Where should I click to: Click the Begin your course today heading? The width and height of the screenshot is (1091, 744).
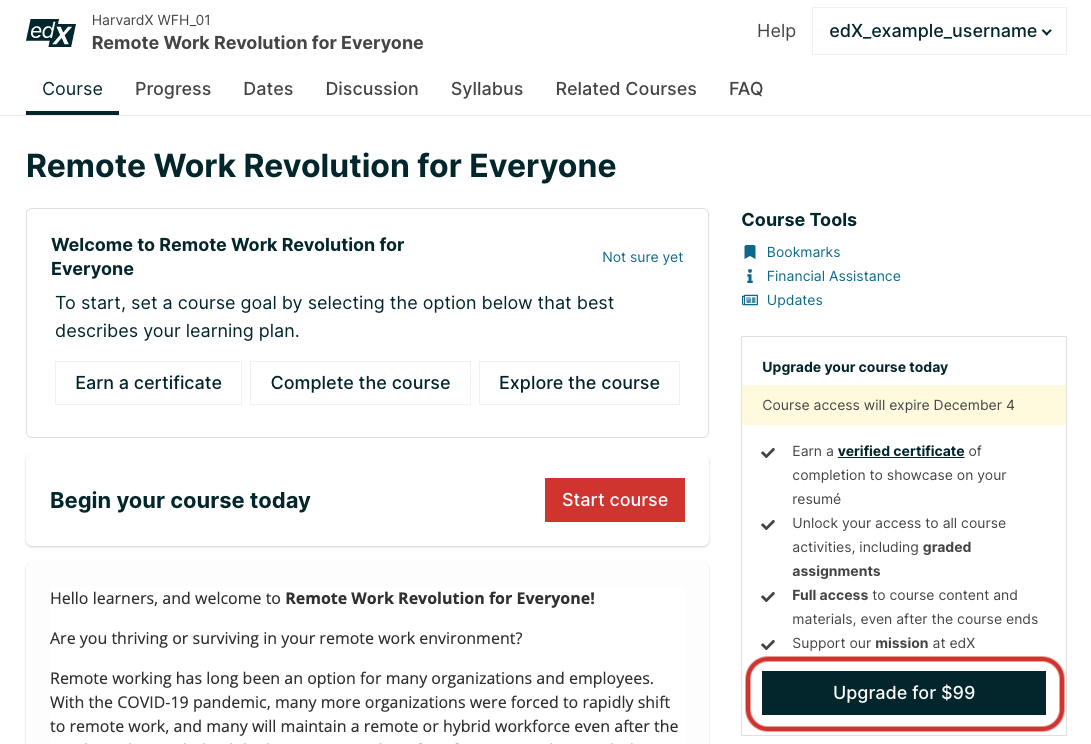(180, 500)
